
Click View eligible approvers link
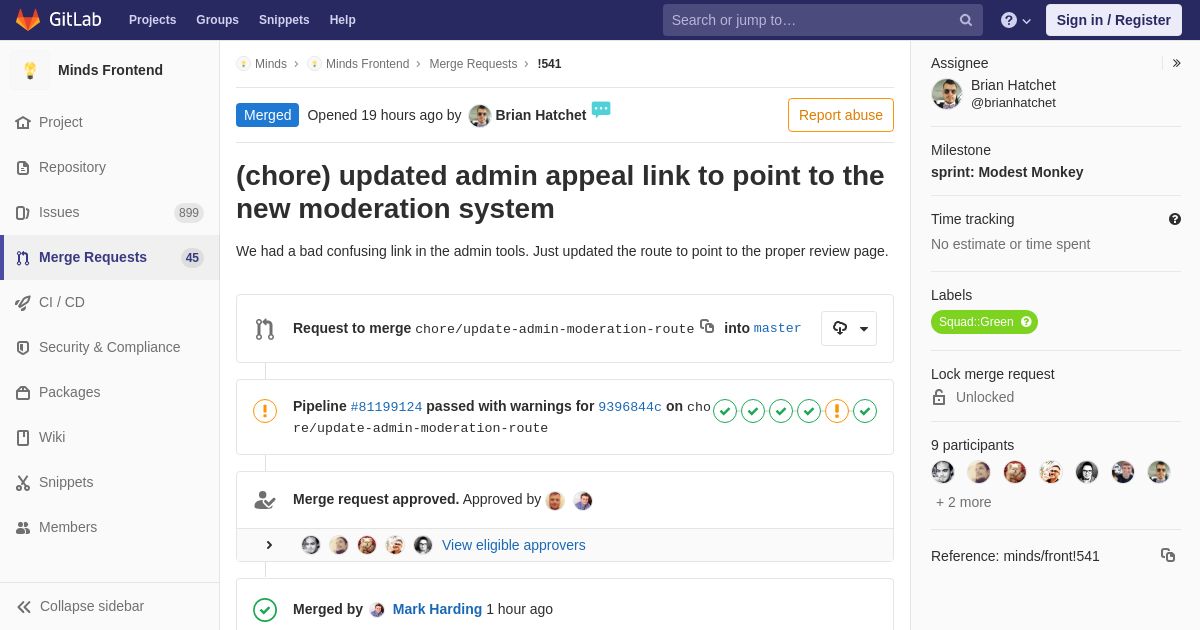tap(514, 545)
